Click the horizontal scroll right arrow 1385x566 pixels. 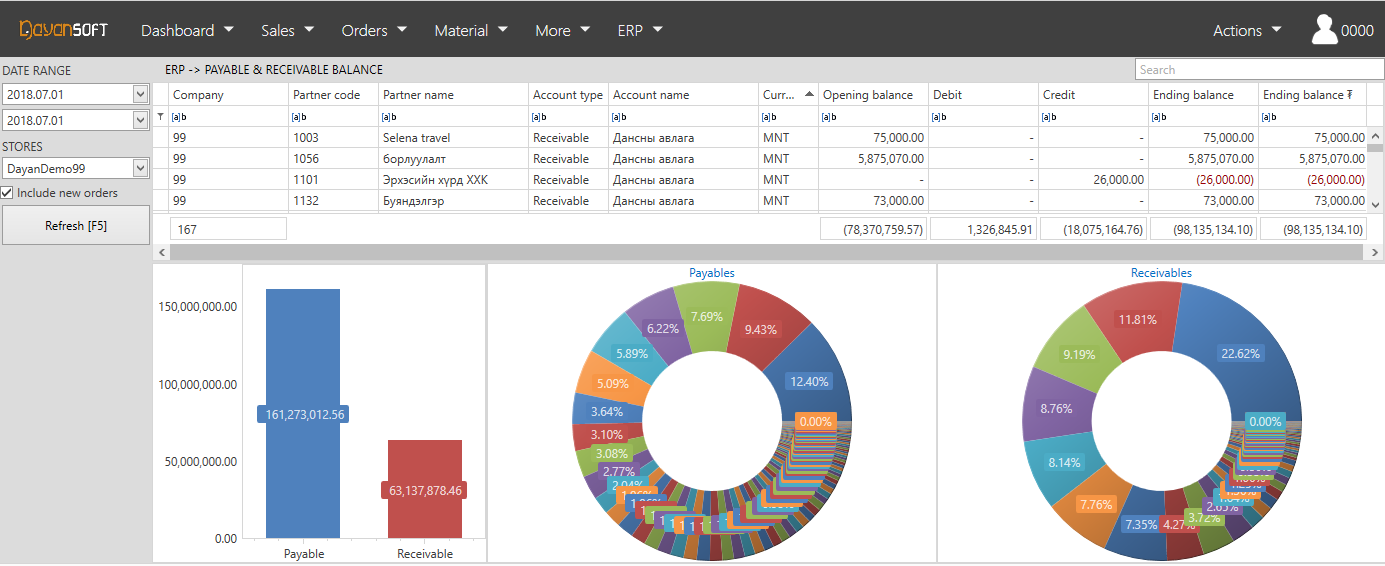click(x=1375, y=253)
